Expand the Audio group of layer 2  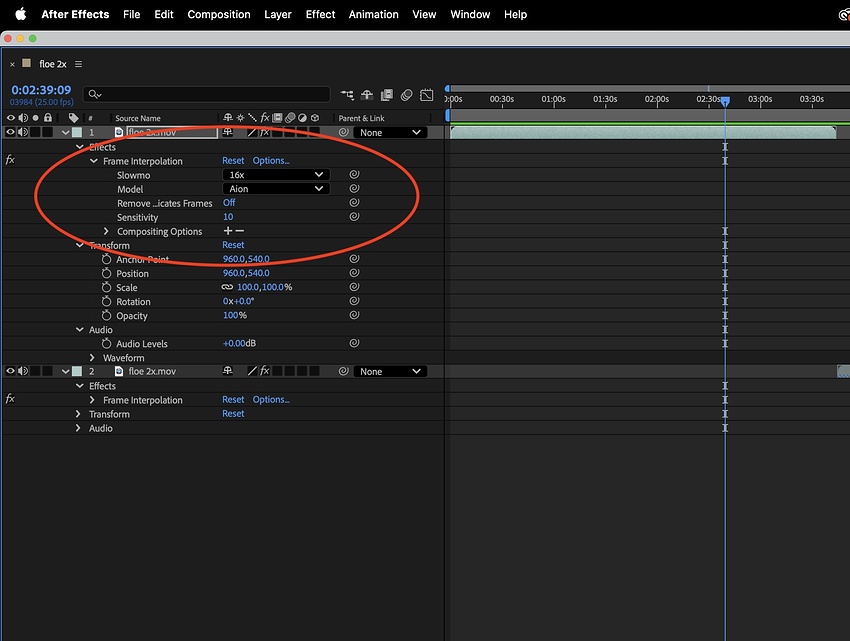click(78, 428)
